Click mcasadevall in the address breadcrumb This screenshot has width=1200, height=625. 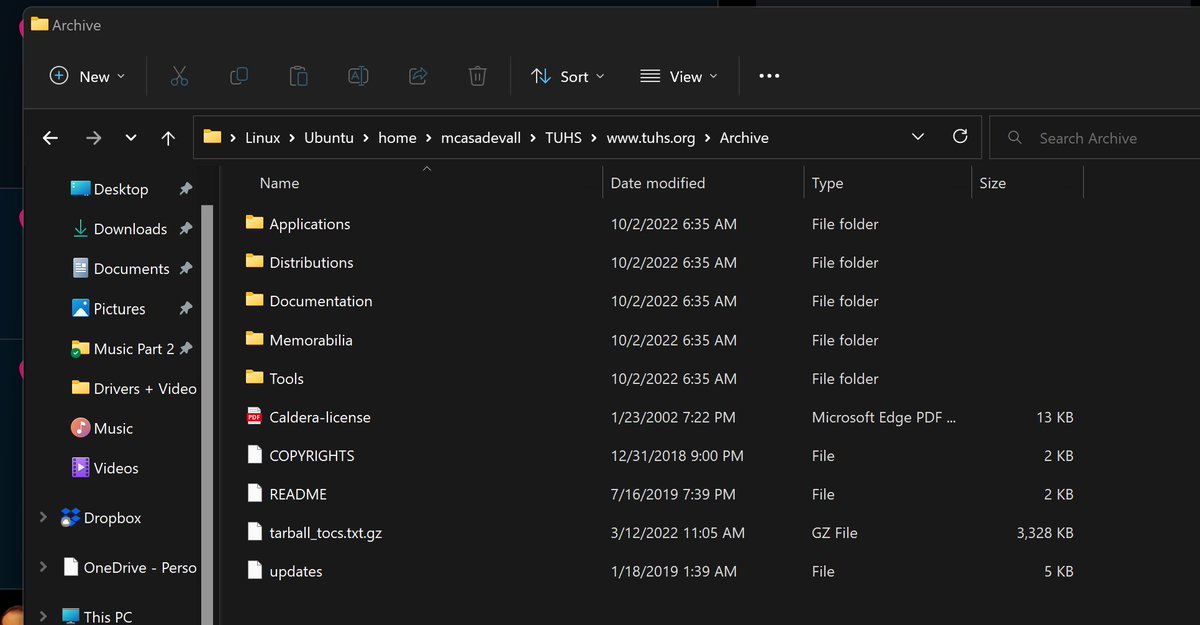pos(481,138)
